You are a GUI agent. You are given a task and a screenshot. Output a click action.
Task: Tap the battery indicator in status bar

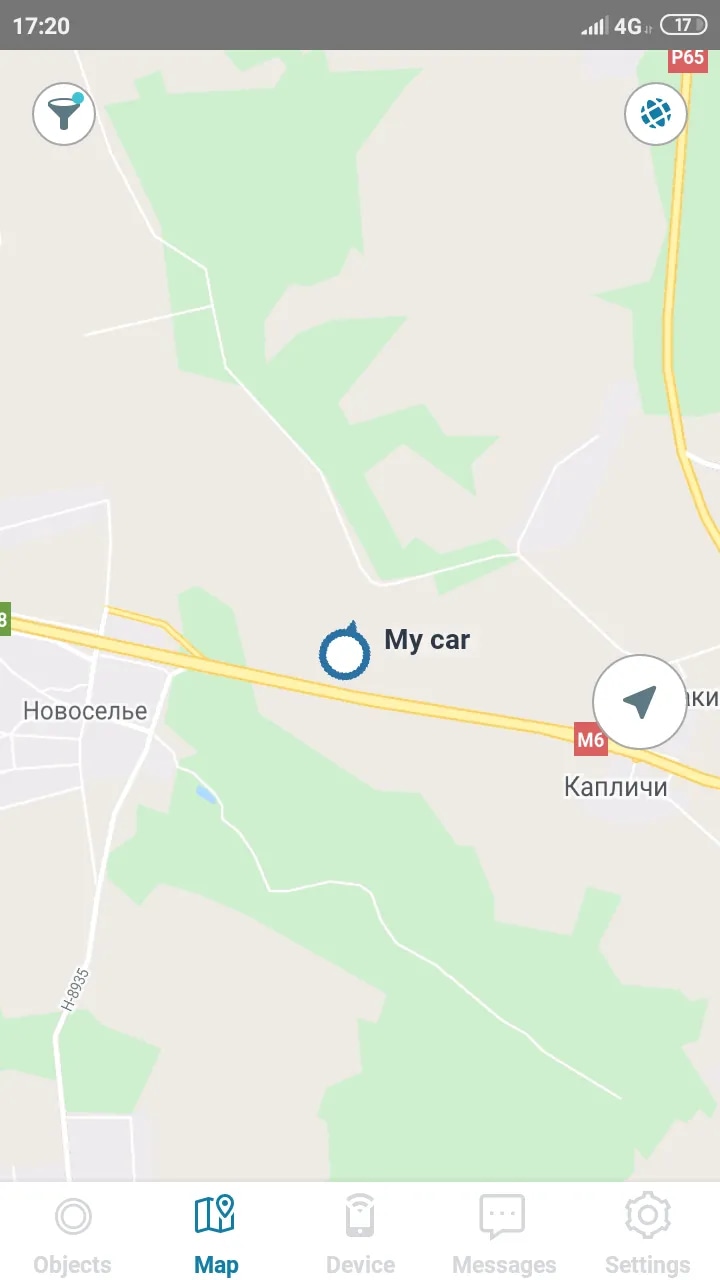coord(683,26)
